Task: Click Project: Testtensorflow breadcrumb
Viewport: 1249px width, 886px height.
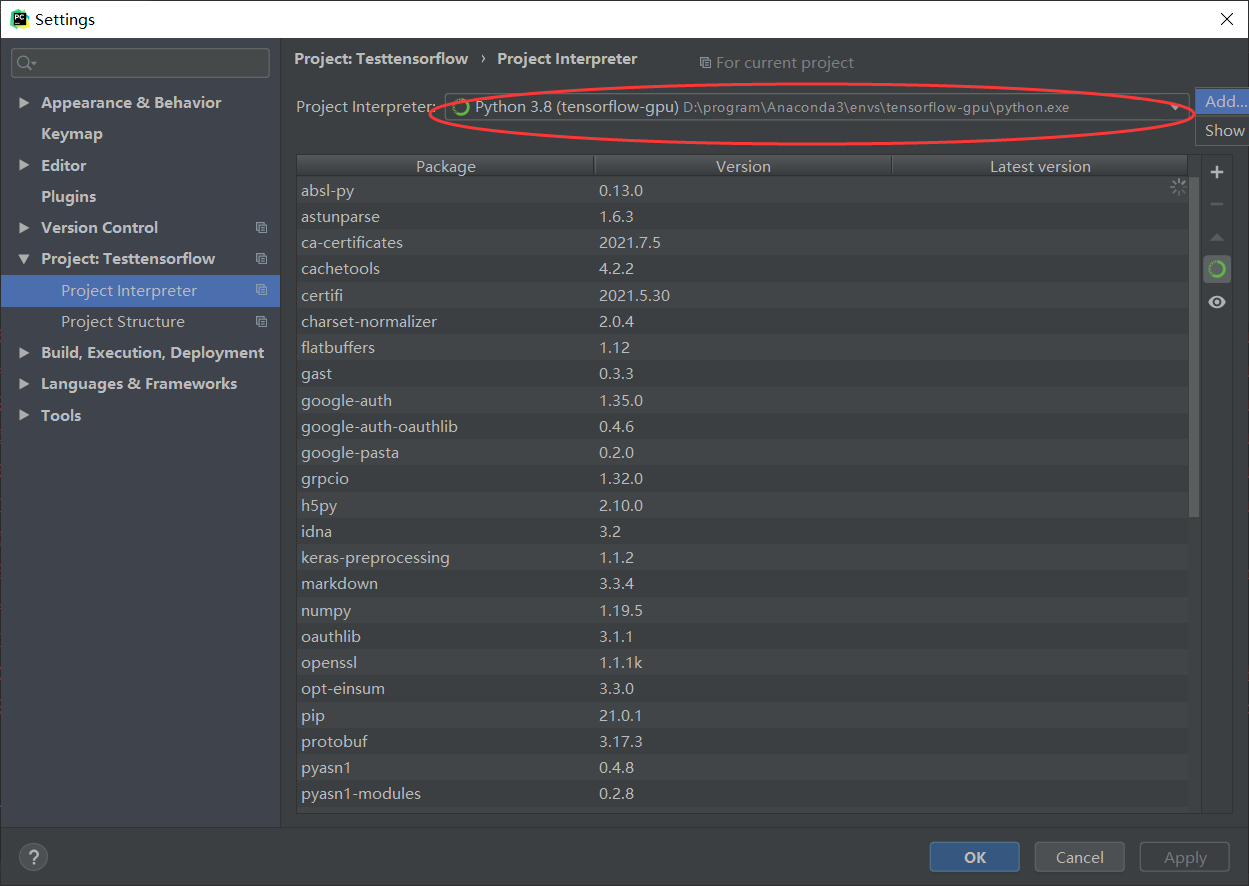Action: pos(381,59)
